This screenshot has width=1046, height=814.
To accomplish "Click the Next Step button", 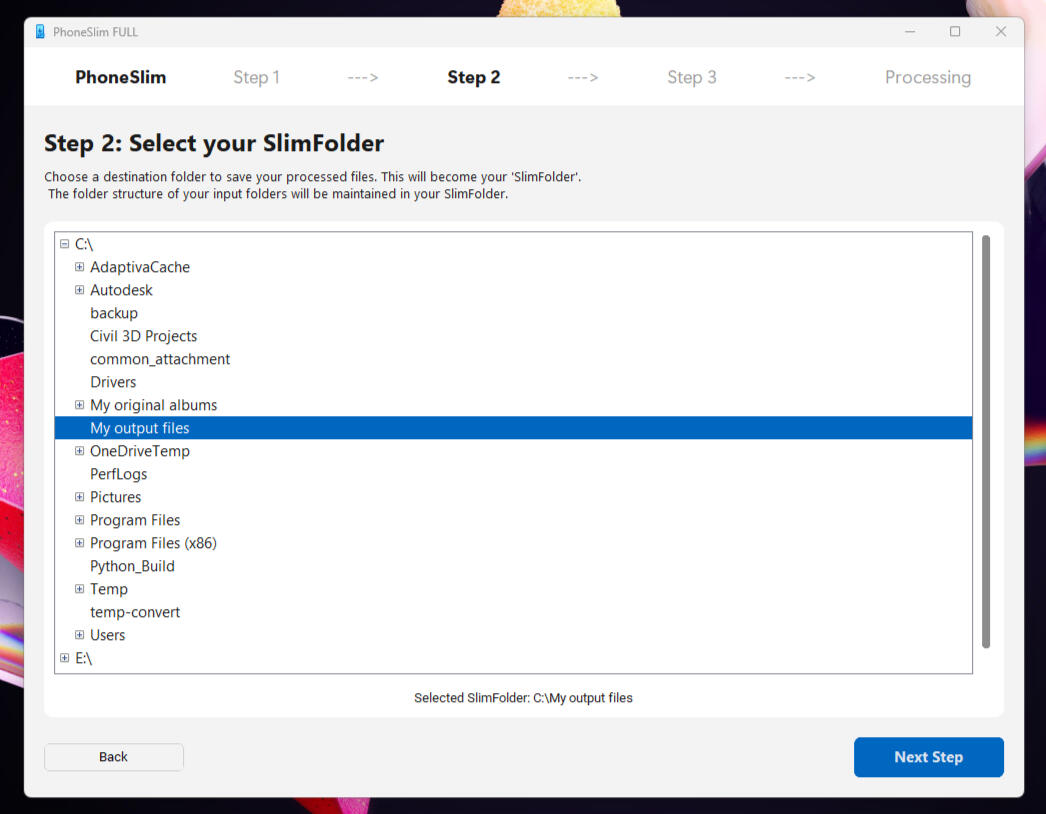I will pyautogui.click(x=929, y=757).
